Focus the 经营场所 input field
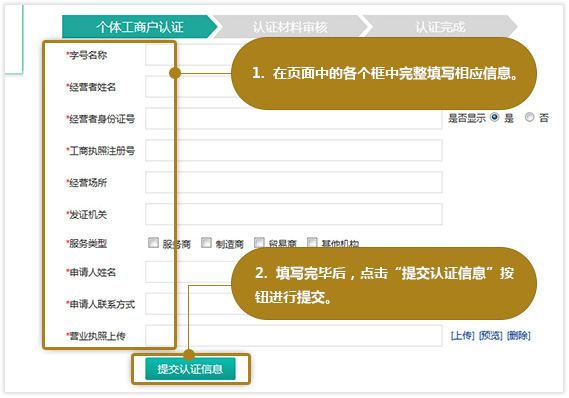 point(294,182)
